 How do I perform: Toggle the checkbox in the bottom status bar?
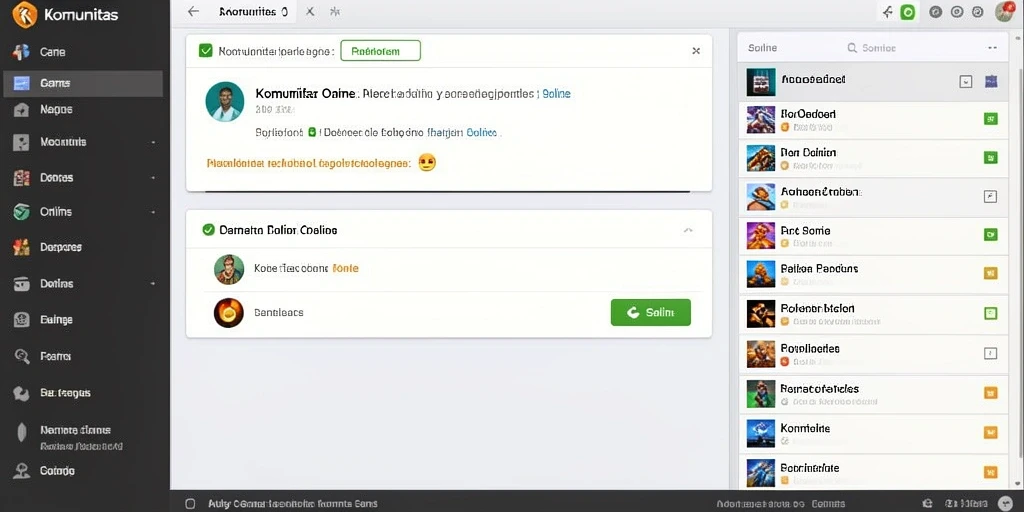(190, 504)
